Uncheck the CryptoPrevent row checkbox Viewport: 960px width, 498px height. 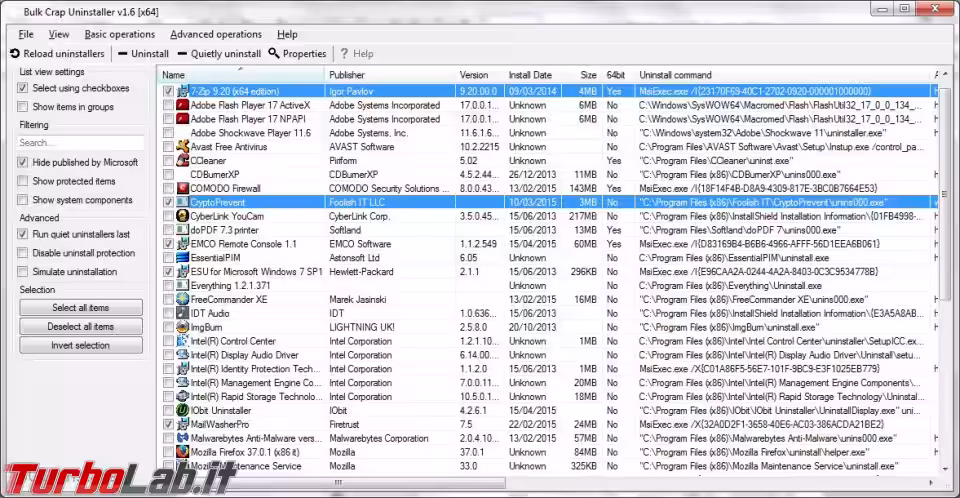pos(168,202)
